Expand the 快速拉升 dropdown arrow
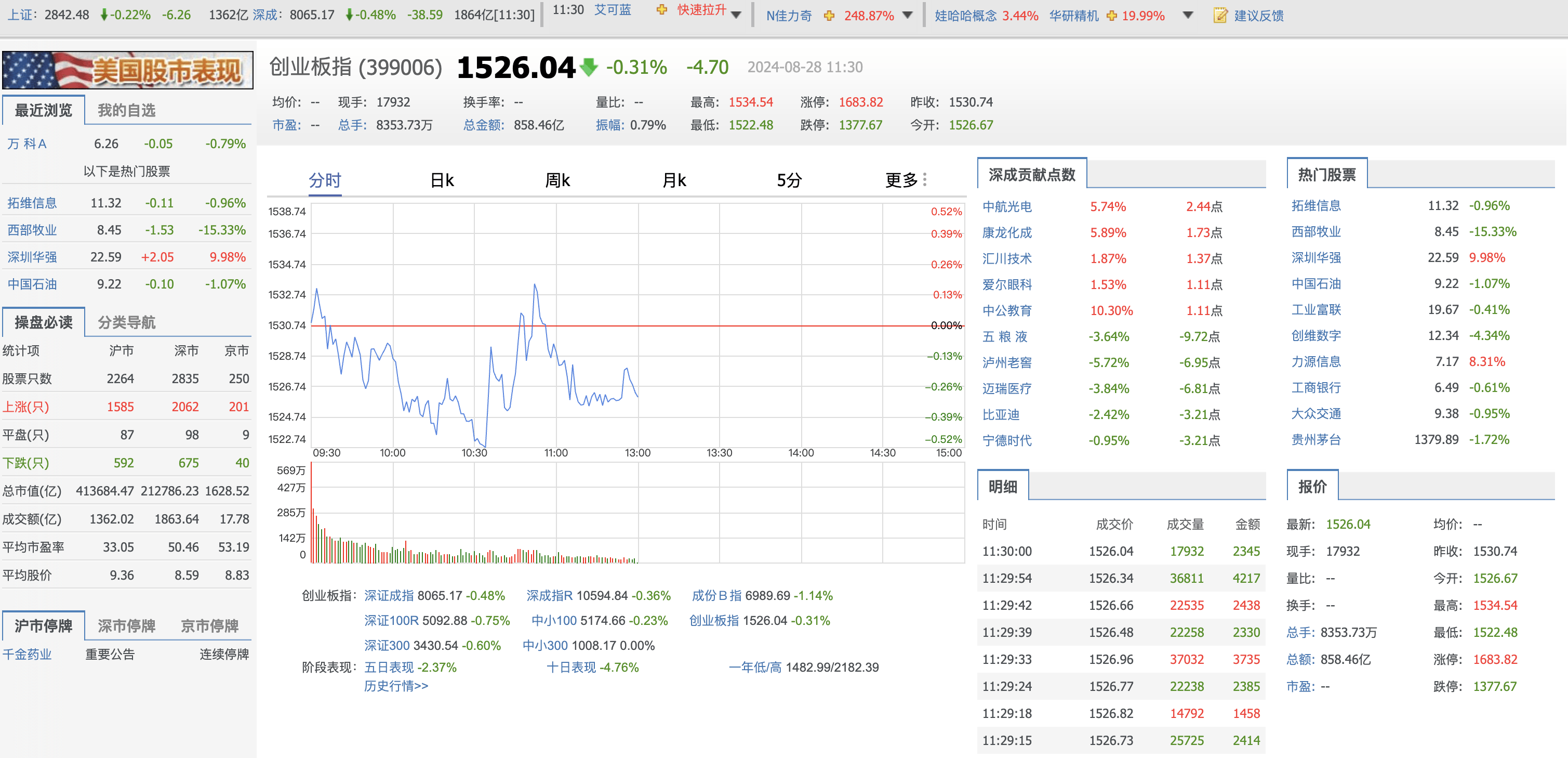 737,15
